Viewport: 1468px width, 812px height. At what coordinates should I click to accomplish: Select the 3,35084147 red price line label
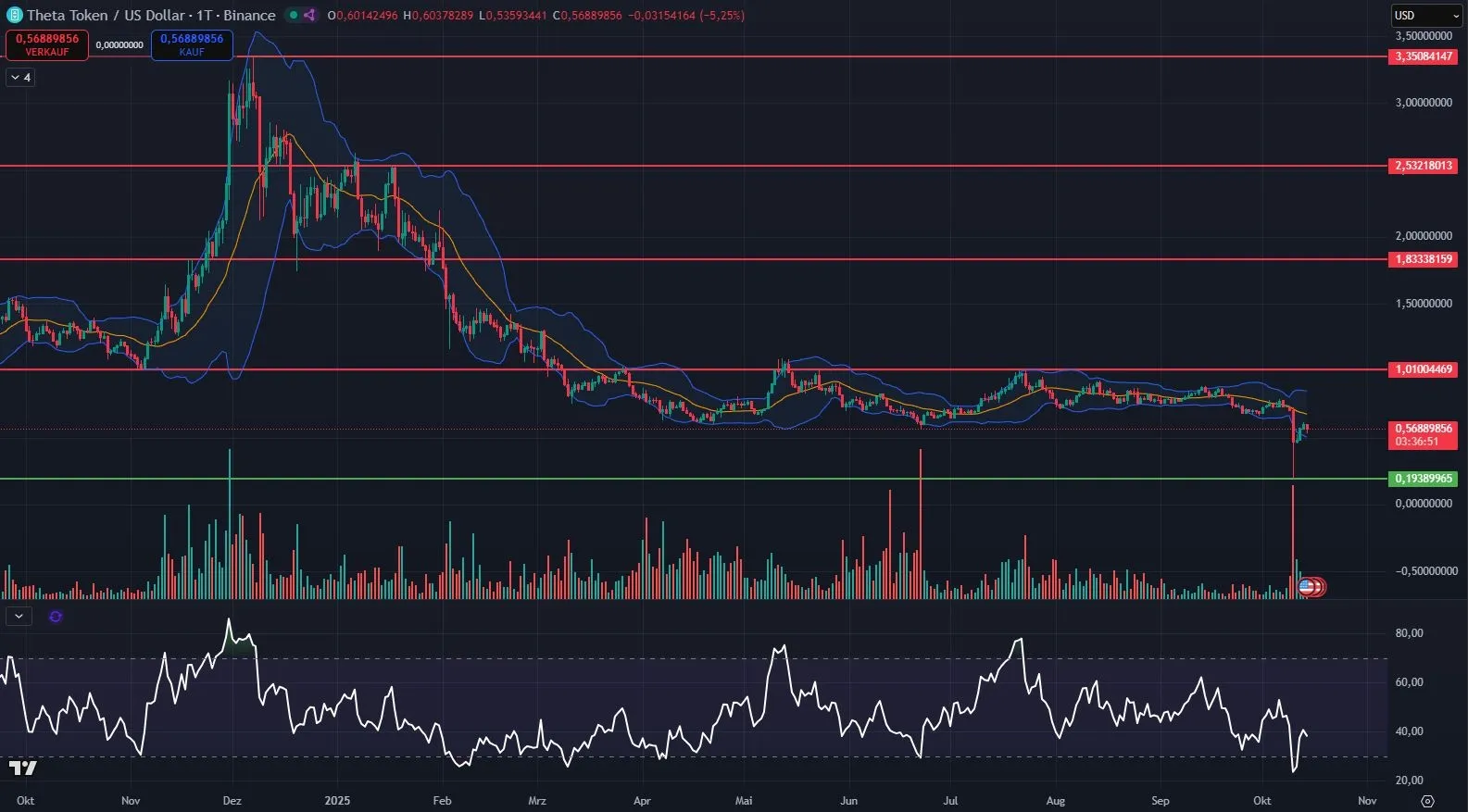tap(1424, 56)
